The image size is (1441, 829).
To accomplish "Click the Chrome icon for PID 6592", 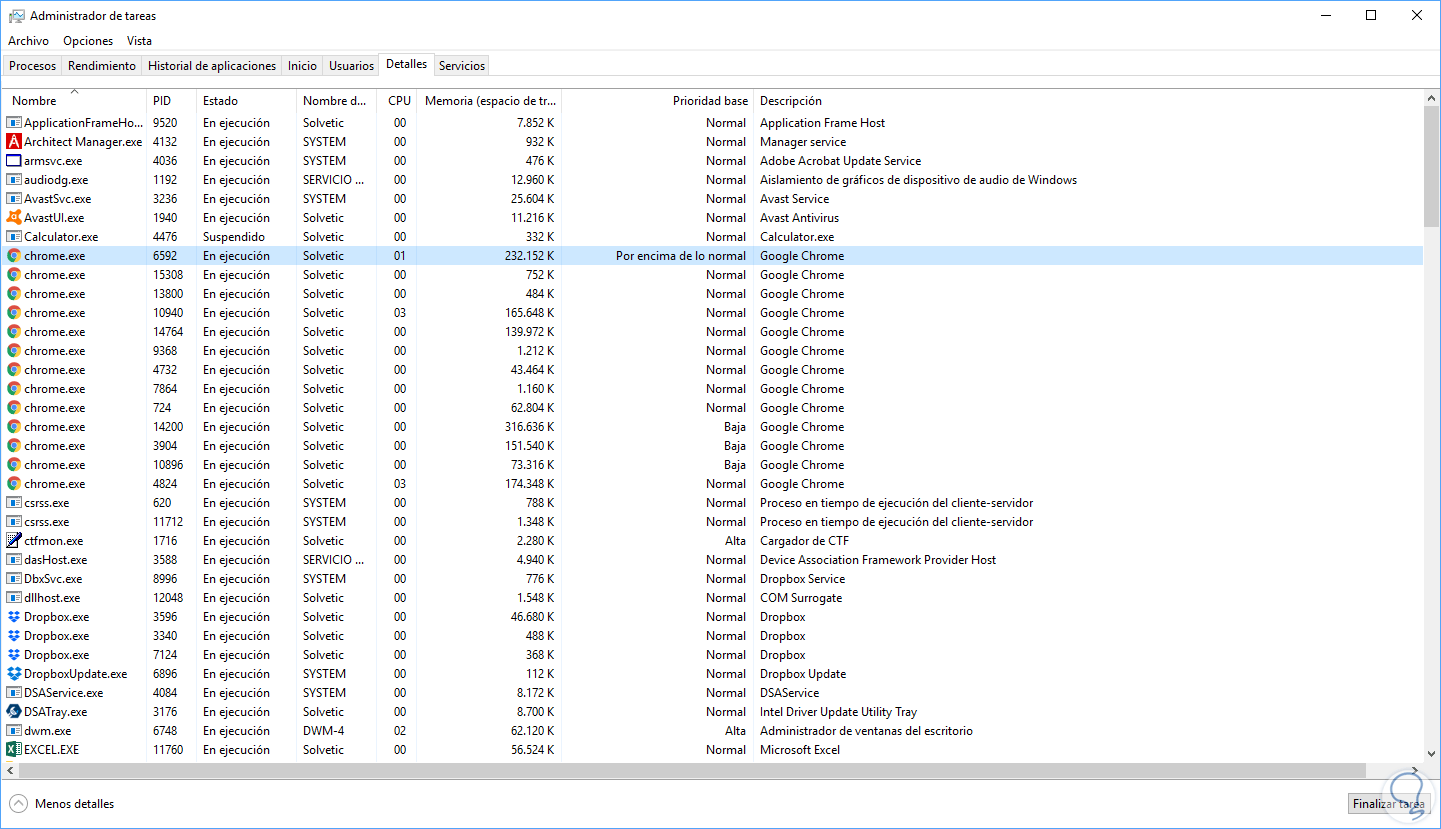I will [14, 256].
